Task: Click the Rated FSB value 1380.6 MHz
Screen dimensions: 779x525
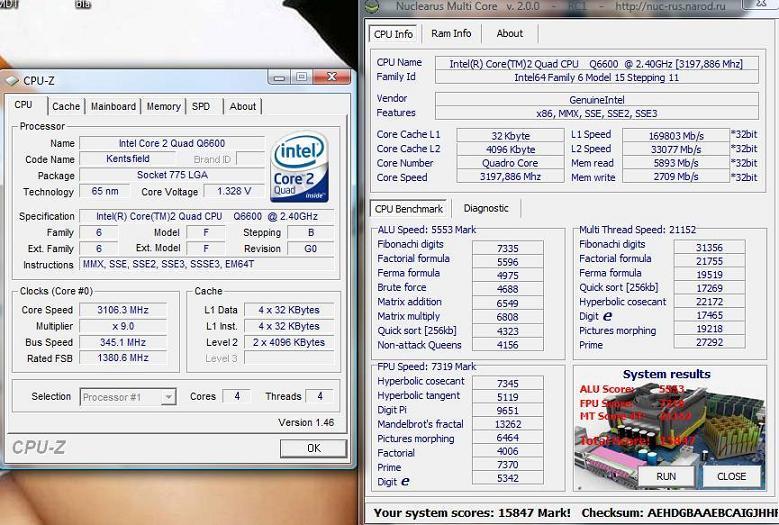Action: 123,358
